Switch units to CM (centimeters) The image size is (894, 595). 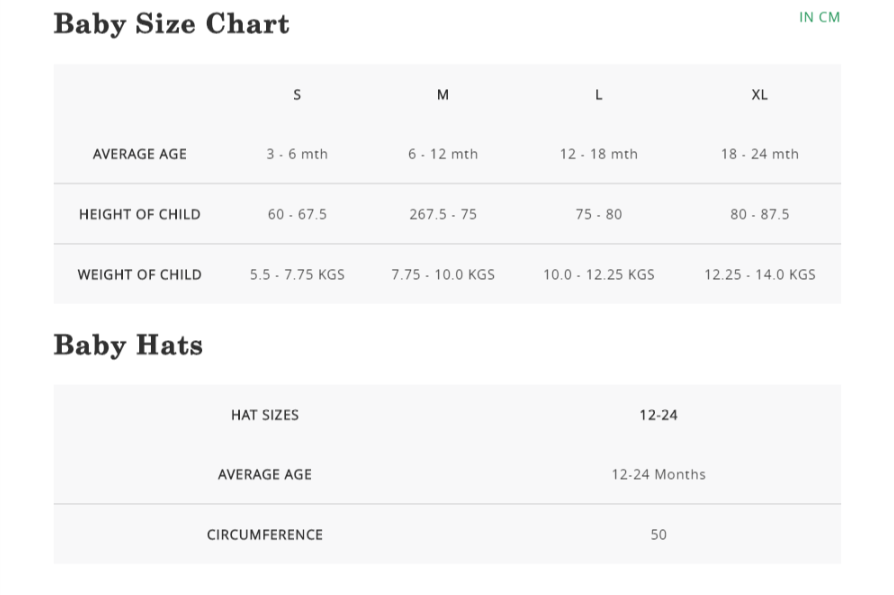(x=830, y=17)
